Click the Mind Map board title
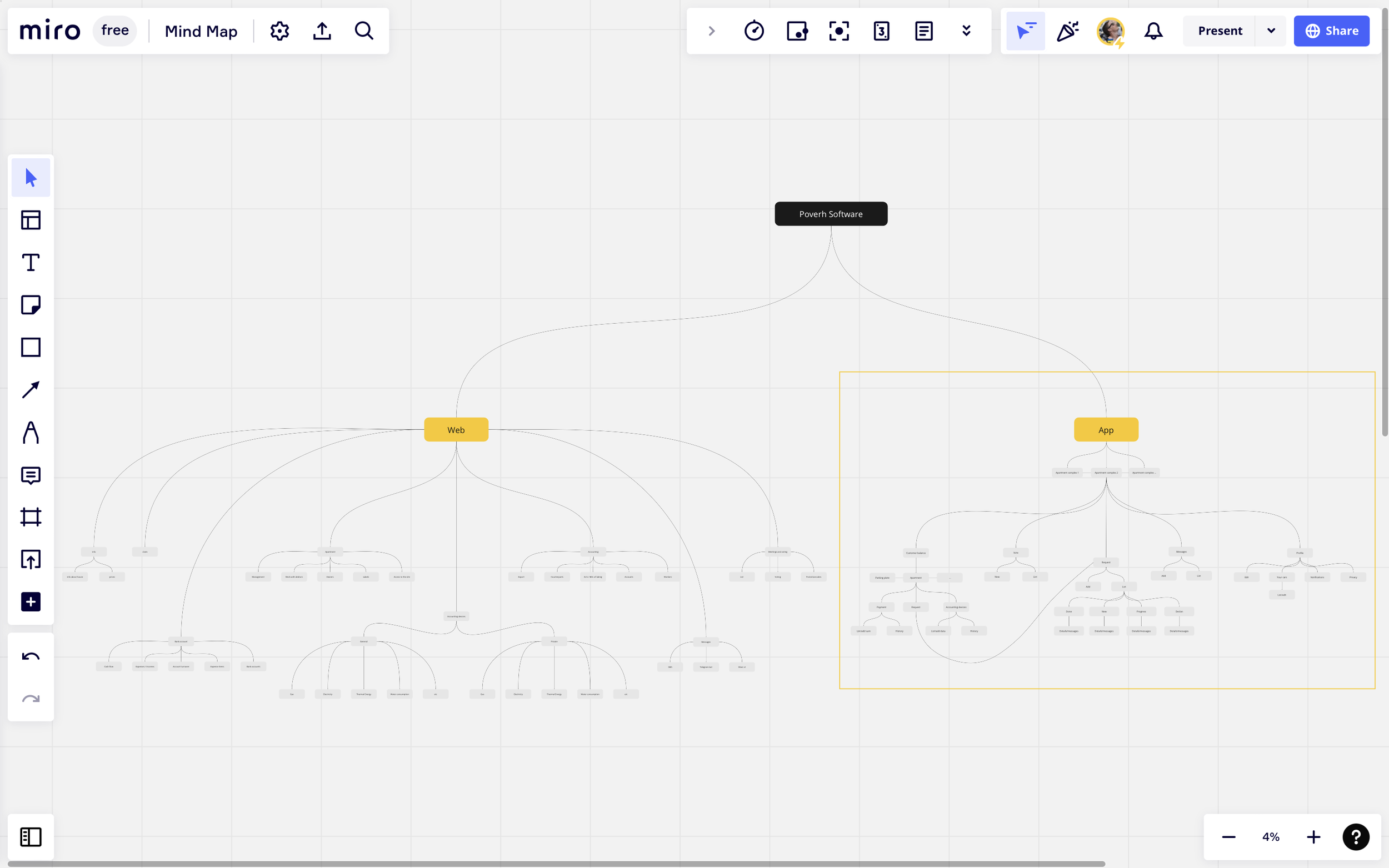Screen dimensions: 1389x868 pyautogui.click(x=201, y=31)
